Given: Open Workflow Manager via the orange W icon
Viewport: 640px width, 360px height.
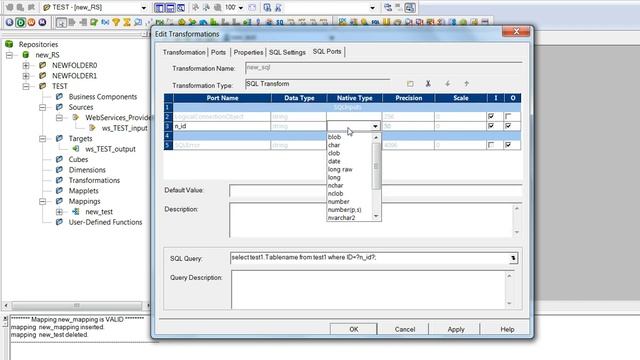Looking at the screenshot, I should (x=31, y=22).
